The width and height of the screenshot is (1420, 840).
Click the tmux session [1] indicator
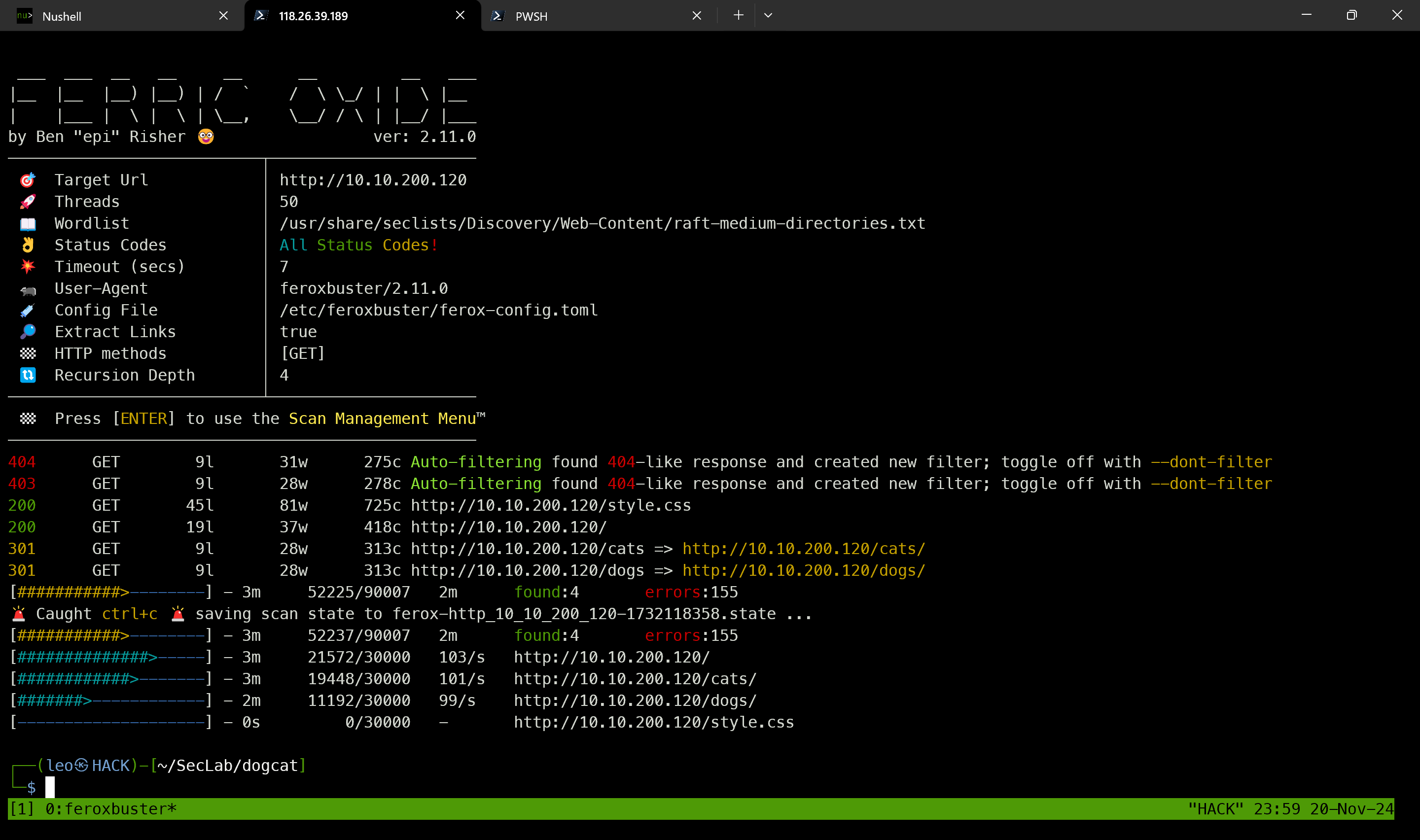[x=22, y=809]
